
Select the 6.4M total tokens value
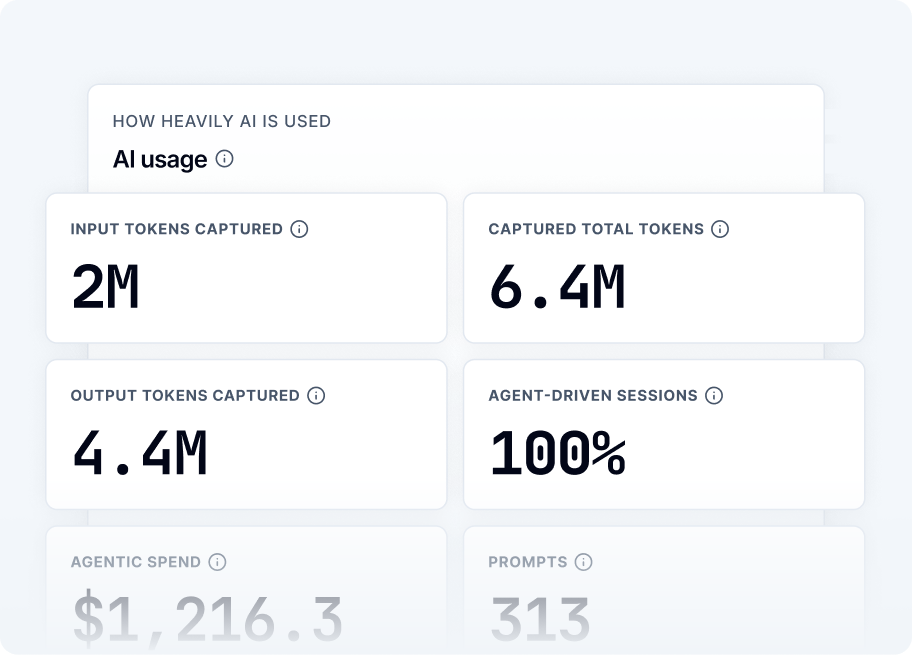[557, 287]
